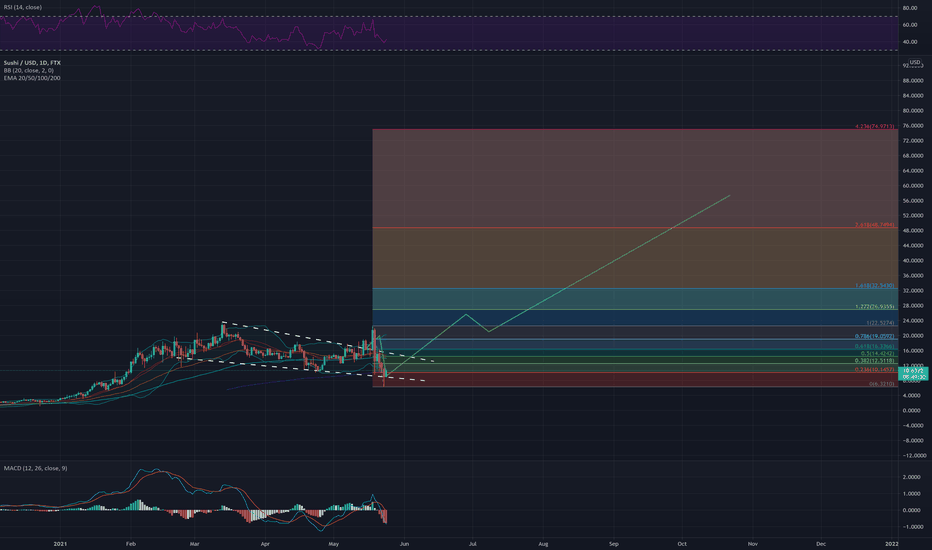This screenshot has height=550, width=932.
Task: Click the -12.0000 price axis value
Action: pyautogui.click(x=914, y=455)
